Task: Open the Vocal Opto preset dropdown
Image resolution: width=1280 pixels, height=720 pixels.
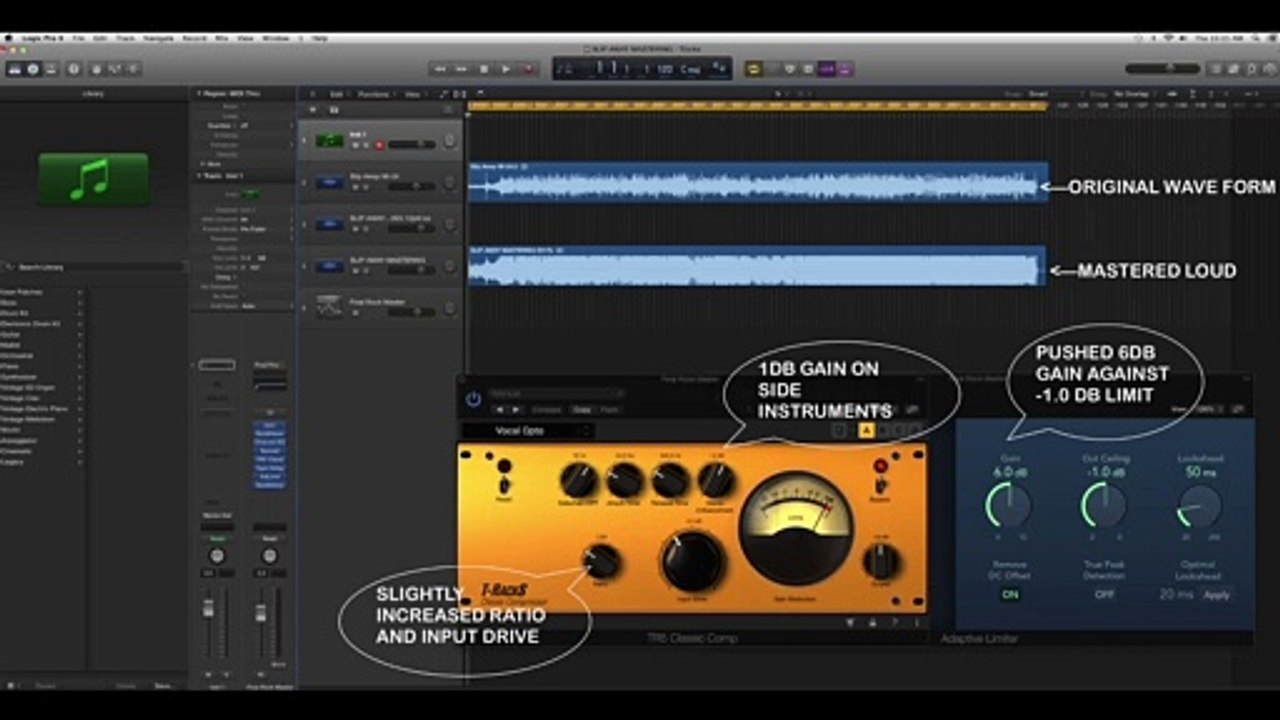Action: pyautogui.click(x=527, y=431)
